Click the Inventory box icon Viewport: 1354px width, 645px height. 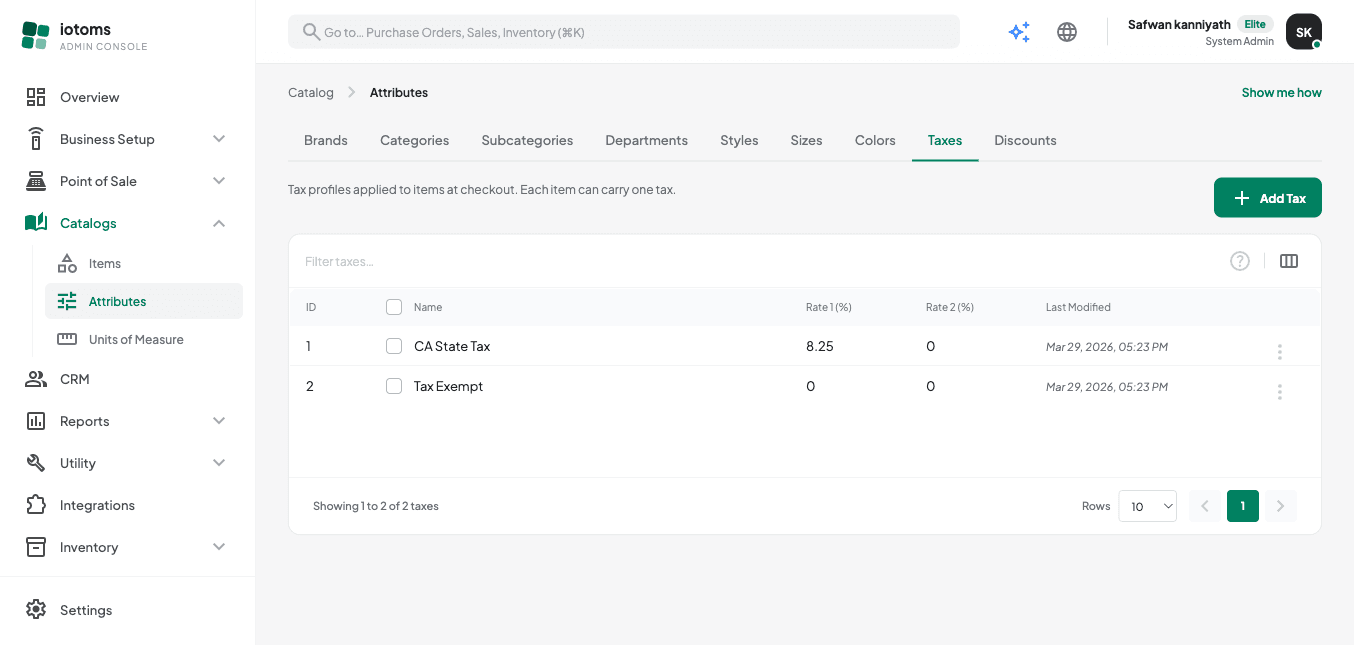(36, 547)
